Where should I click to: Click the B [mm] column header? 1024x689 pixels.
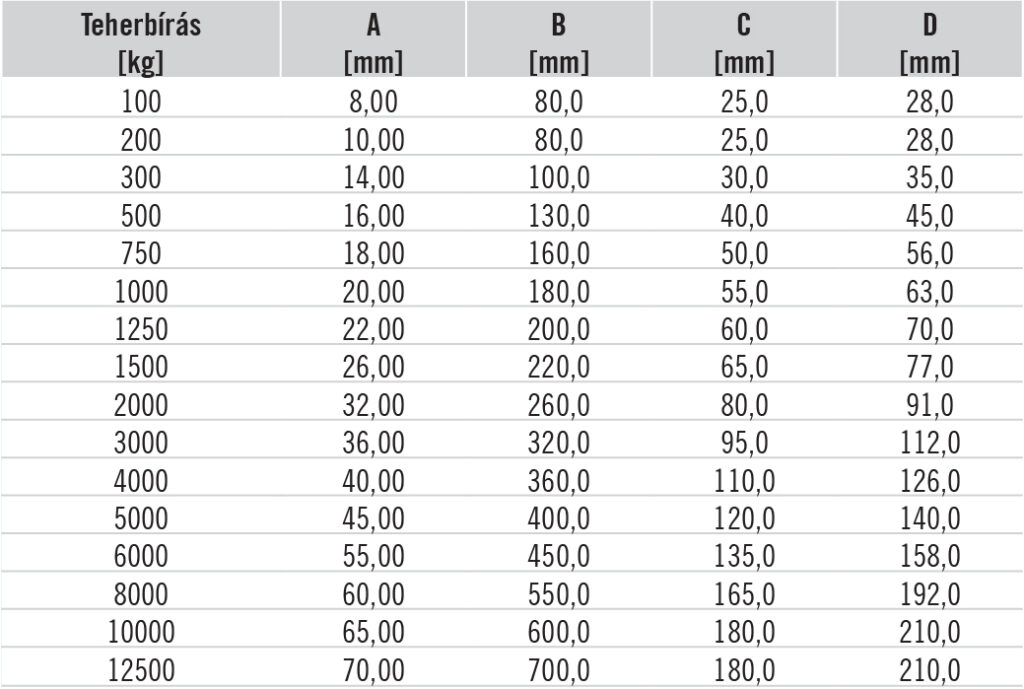point(558,39)
